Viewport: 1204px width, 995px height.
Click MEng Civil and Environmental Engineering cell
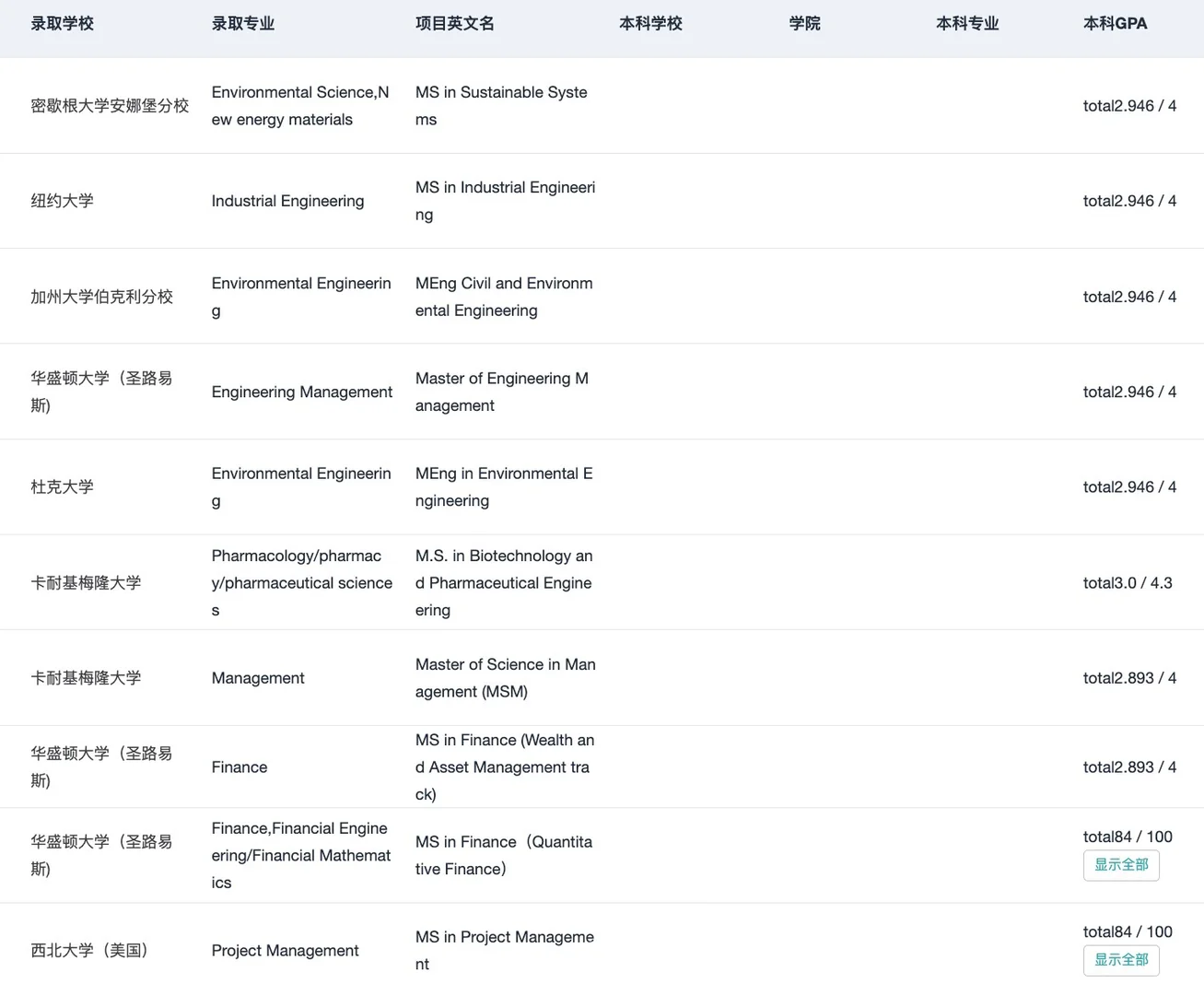pos(504,297)
